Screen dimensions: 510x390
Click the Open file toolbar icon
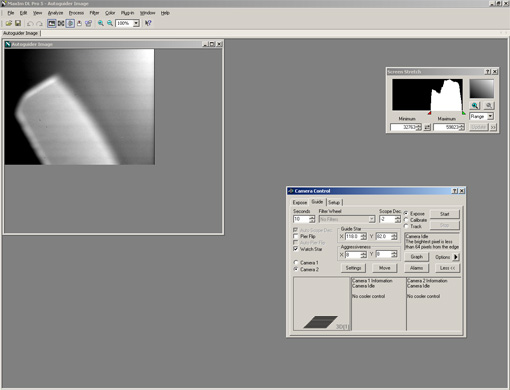click(x=9, y=23)
